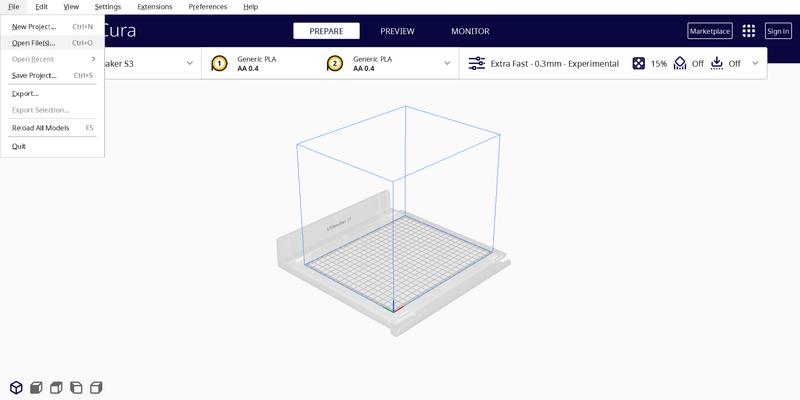This screenshot has width=800, height=400.
Task: Open the Help menu
Action: [251, 7]
